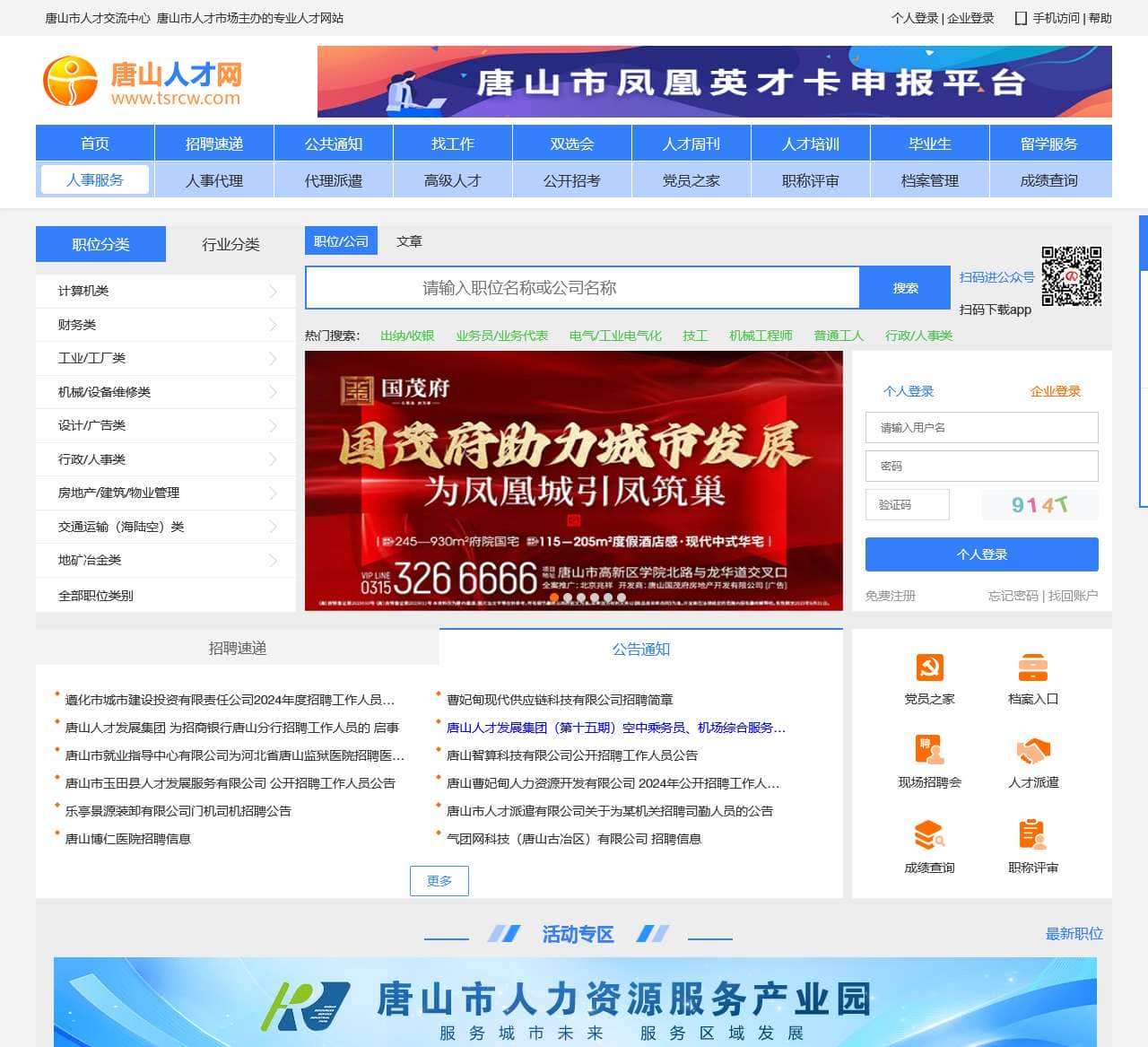Click the QR code image
Viewport: 1148px width, 1047px height.
[x=1072, y=276]
